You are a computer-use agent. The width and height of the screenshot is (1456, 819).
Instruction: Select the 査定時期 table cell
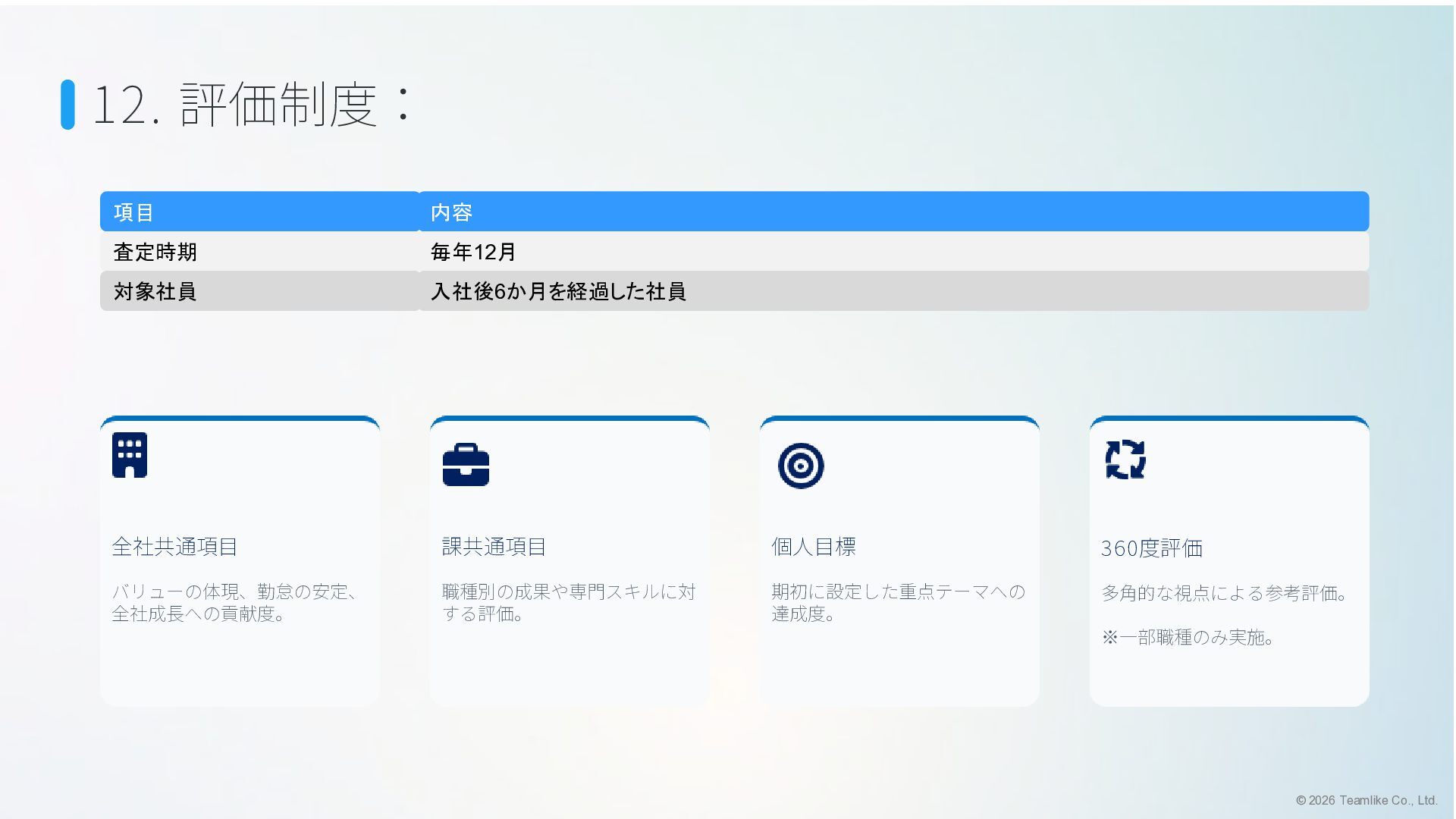point(259,252)
